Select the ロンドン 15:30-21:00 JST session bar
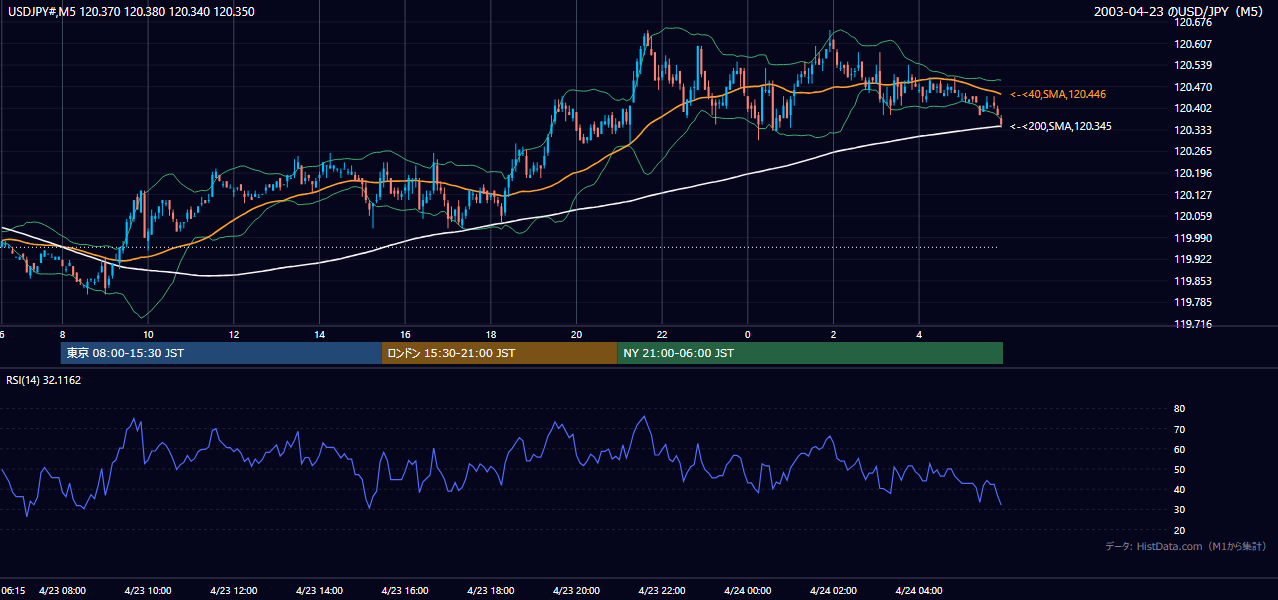This screenshot has height=600, width=1278. coord(499,353)
